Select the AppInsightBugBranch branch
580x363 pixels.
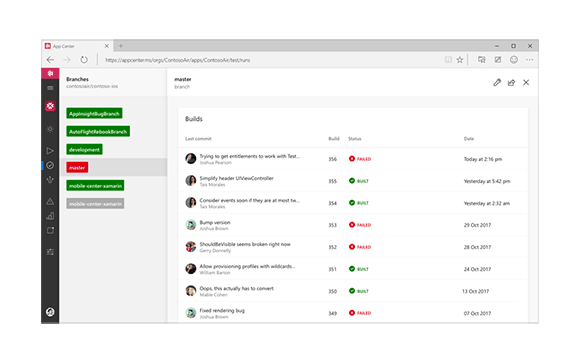(94, 114)
